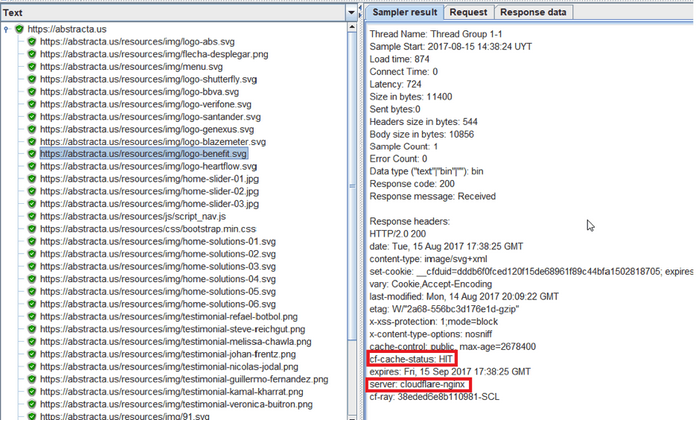696x422 pixels.
Task: Click success icon for logo-bbva.svg
Action: [x=32, y=92]
